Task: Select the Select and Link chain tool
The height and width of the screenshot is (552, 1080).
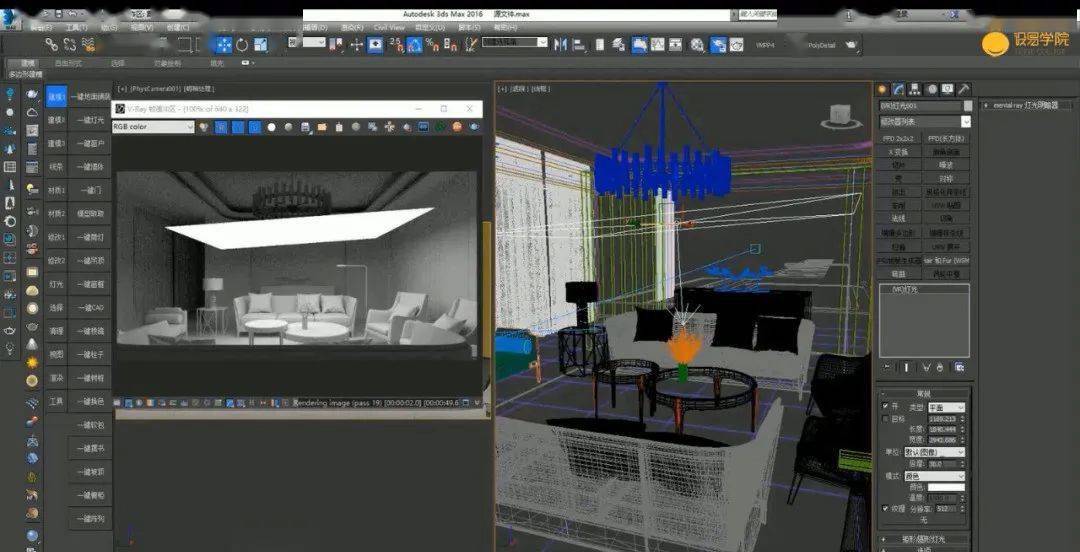Action: [52, 45]
